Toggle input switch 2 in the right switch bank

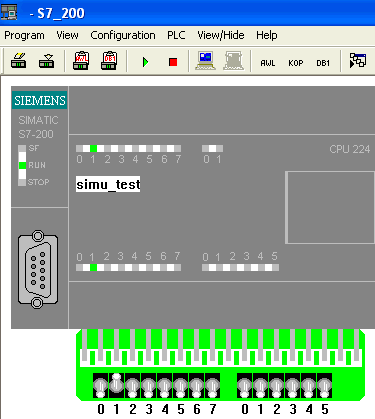click(x=277, y=386)
